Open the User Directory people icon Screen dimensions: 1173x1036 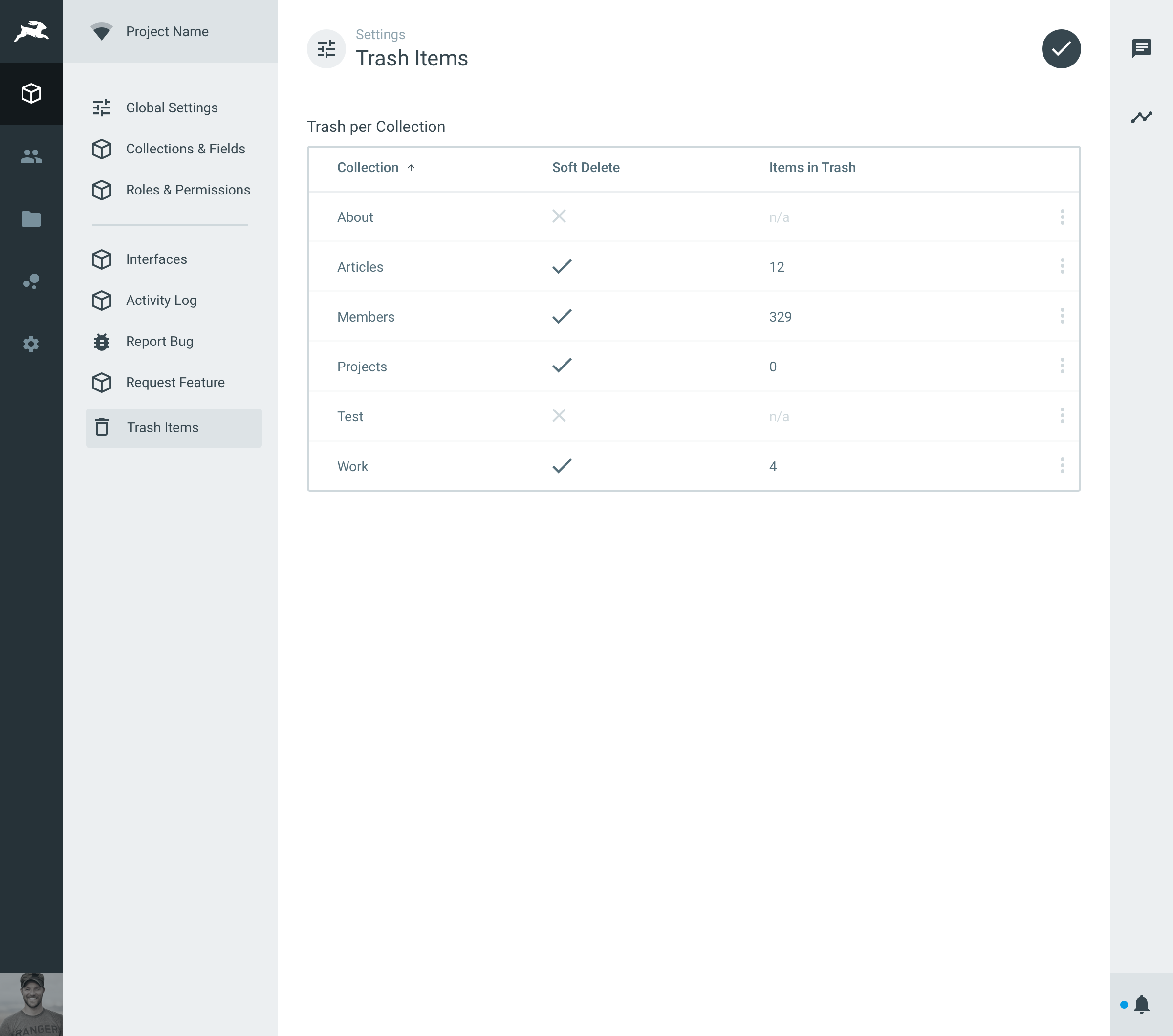31,156
